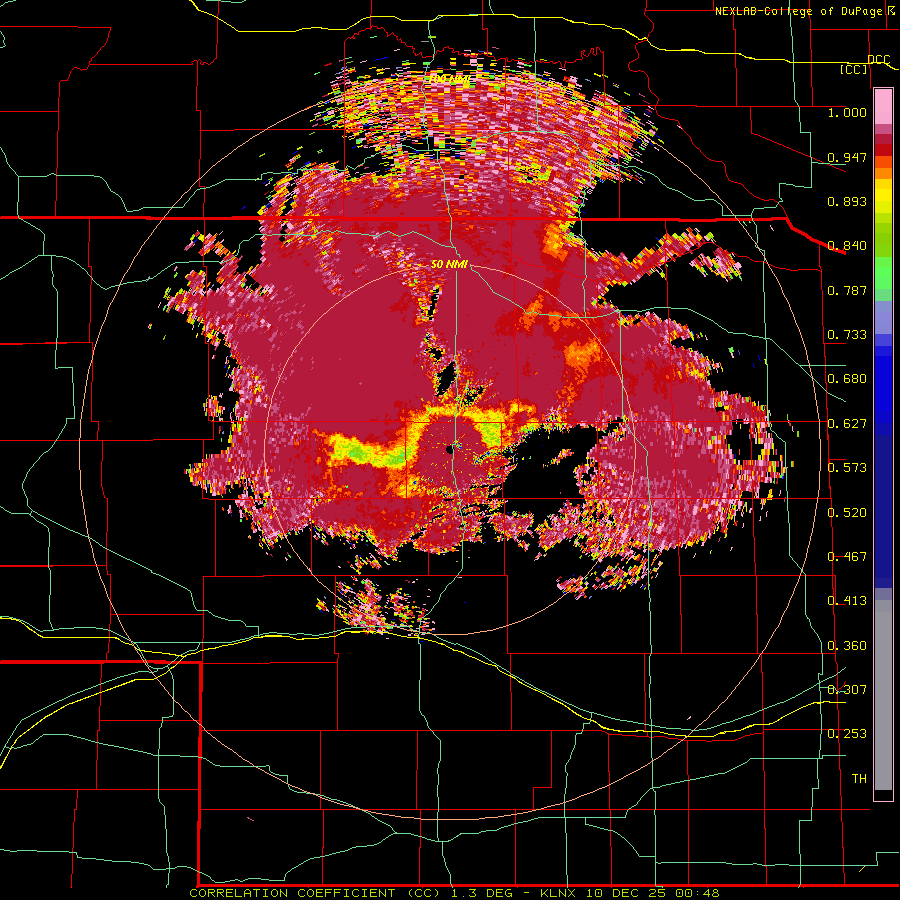The image size is (900, 900).
Task: Select the 0.733 scale value
Action: point(847,335)
